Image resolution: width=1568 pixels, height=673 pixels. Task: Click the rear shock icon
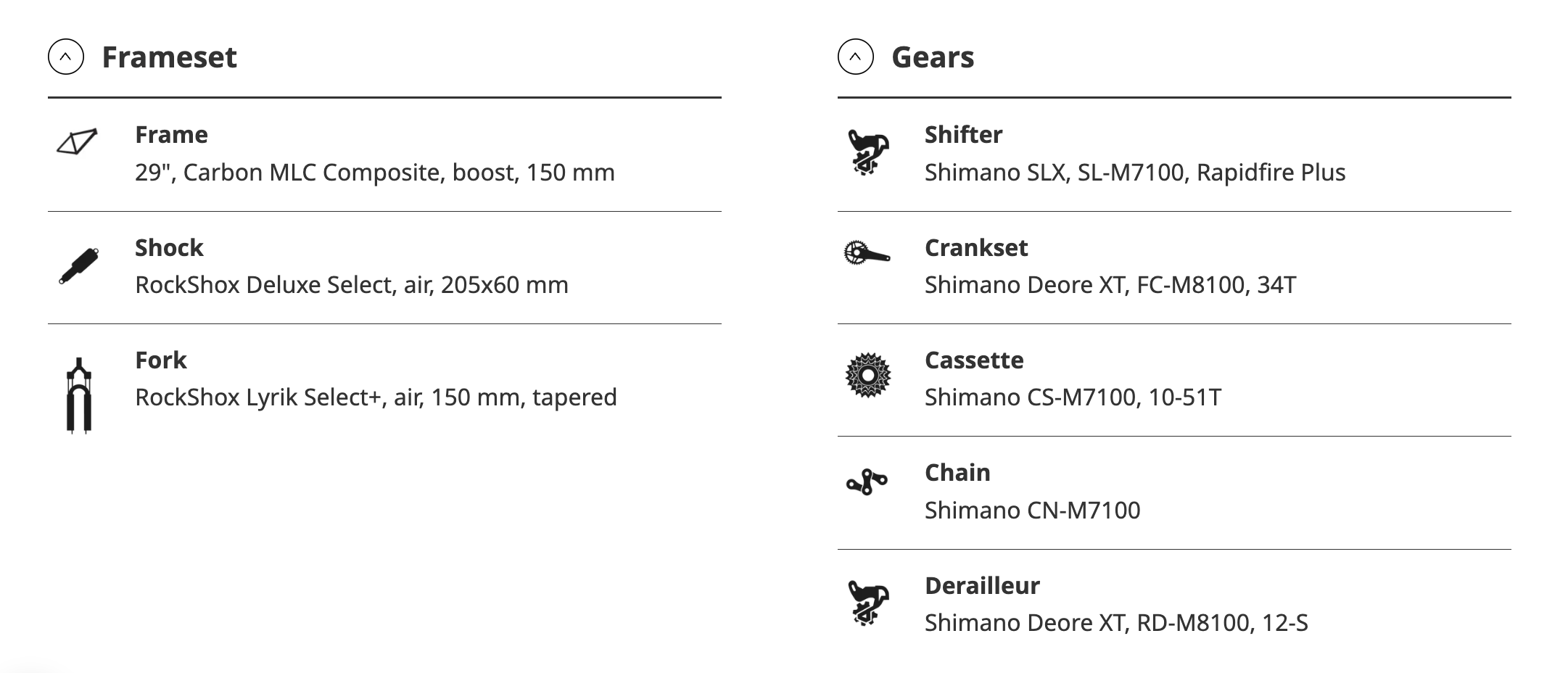[x=79, y=266]
